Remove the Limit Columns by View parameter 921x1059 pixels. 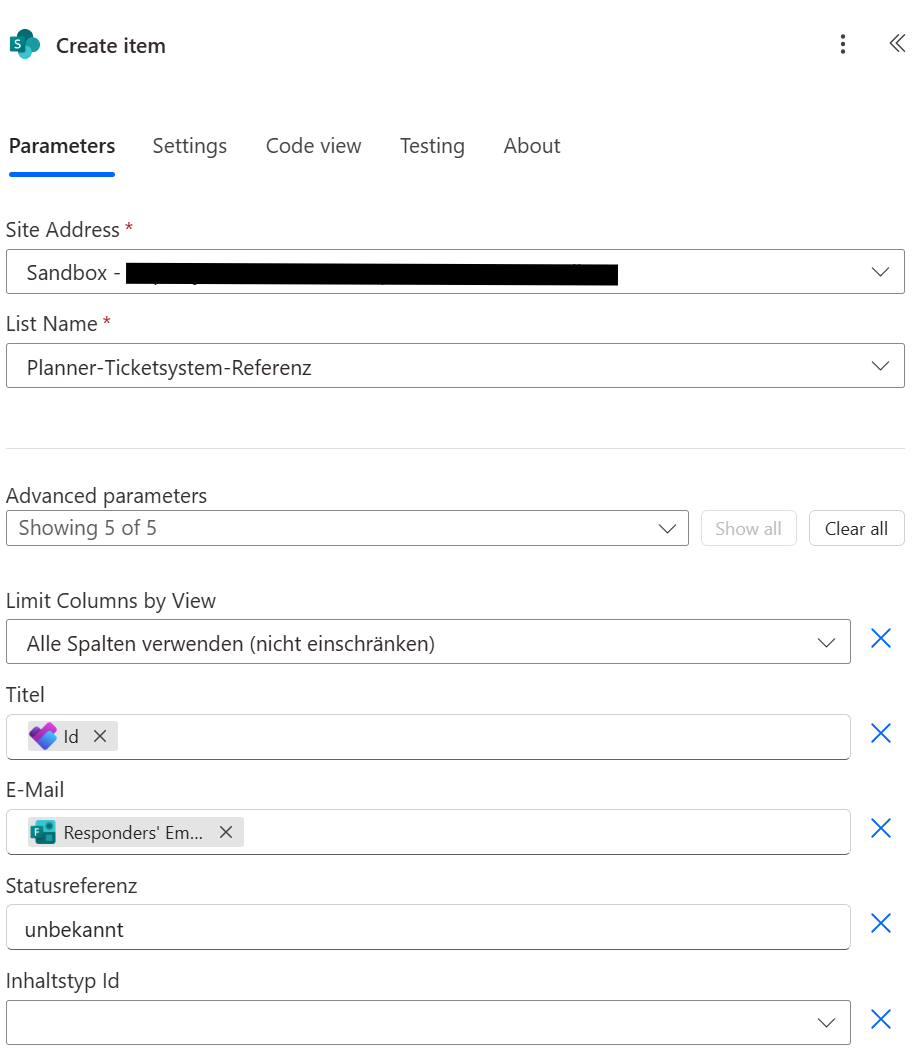coord(880,639)
